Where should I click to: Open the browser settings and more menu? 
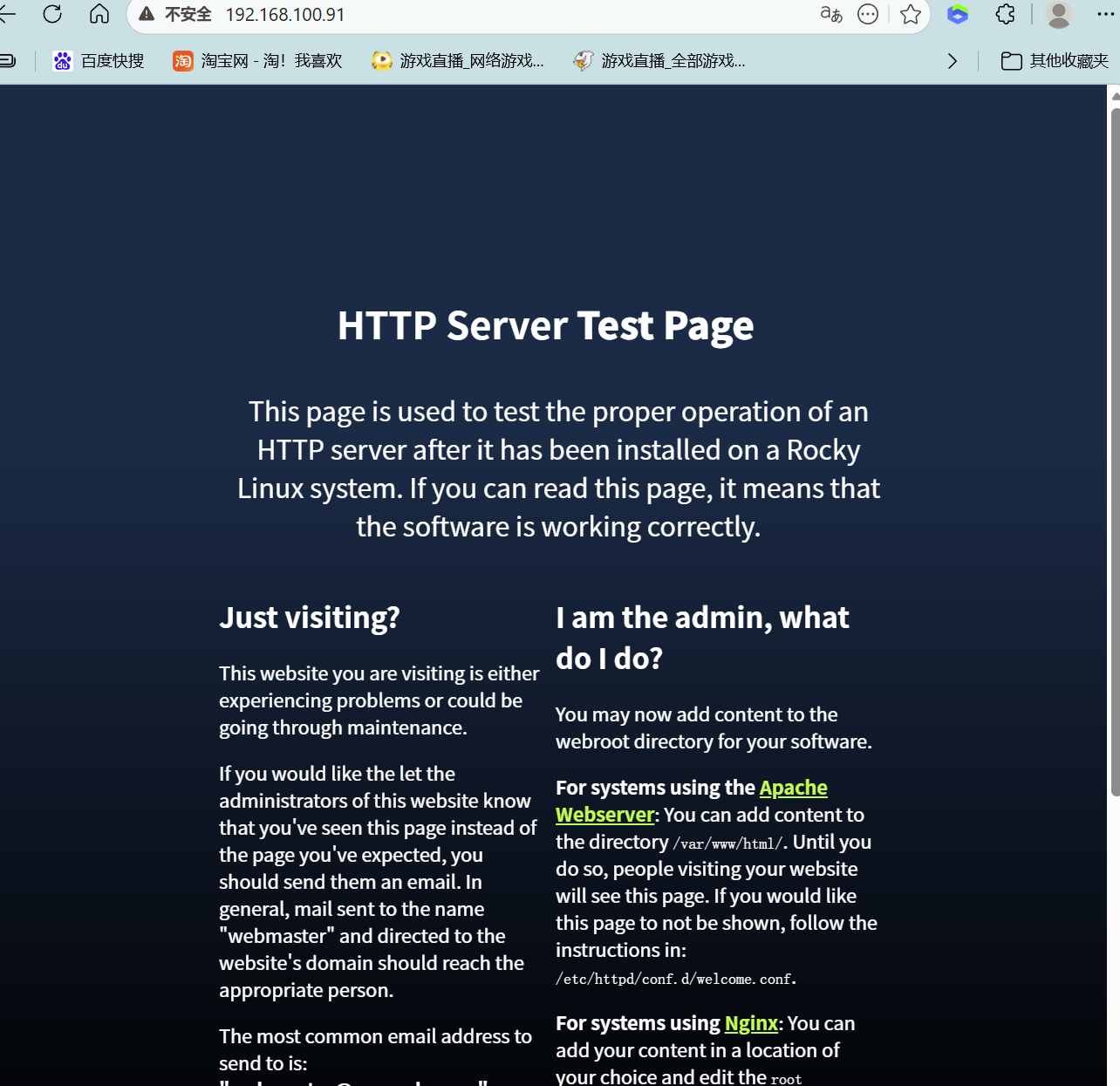pos(1105,14)
